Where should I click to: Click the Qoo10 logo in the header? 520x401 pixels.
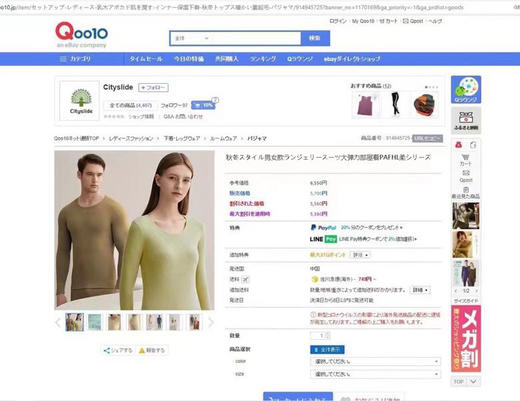pos(81,35)
